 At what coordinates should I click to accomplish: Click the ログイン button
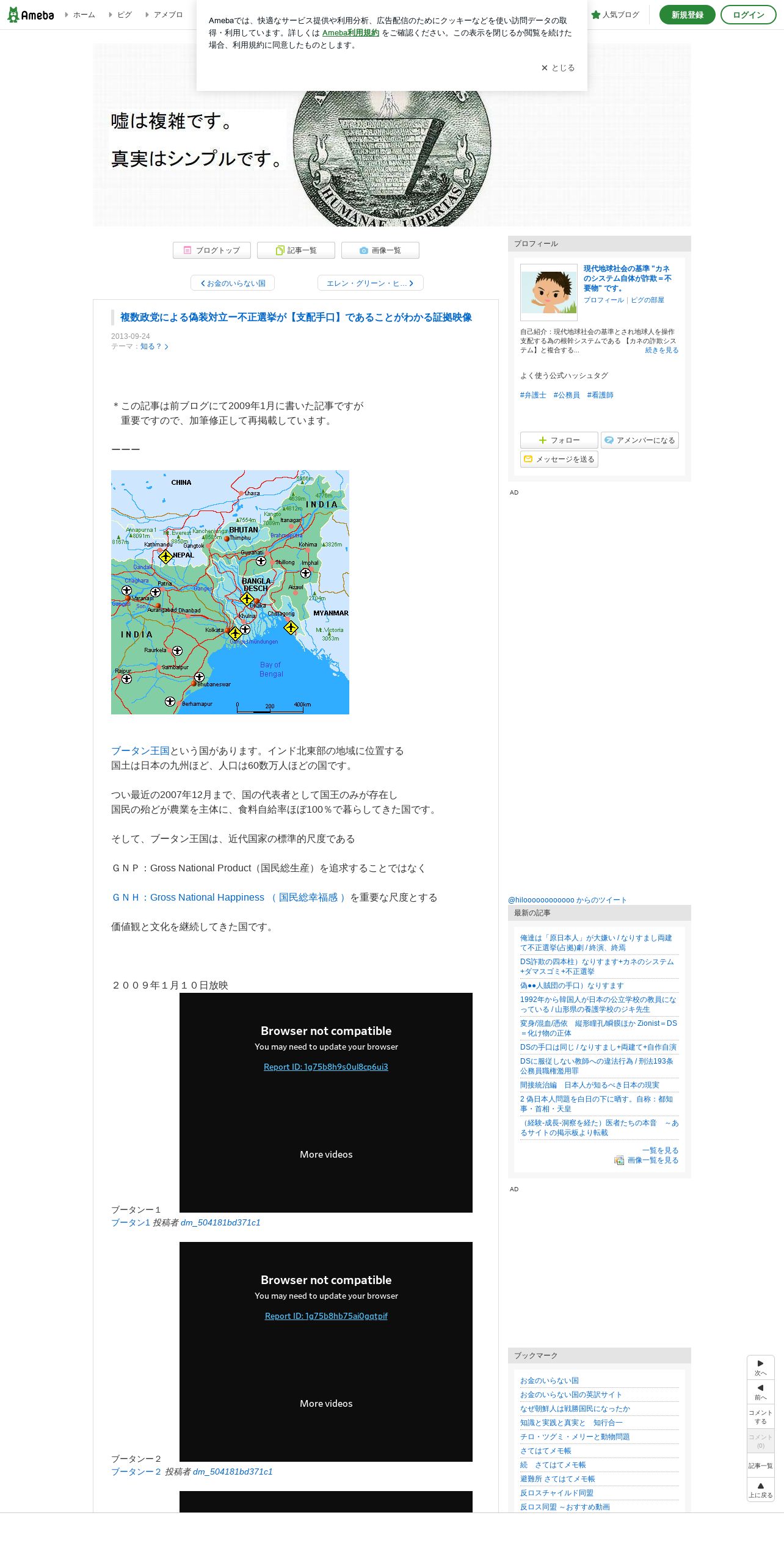pyautogui.click(x=749, y=15)
